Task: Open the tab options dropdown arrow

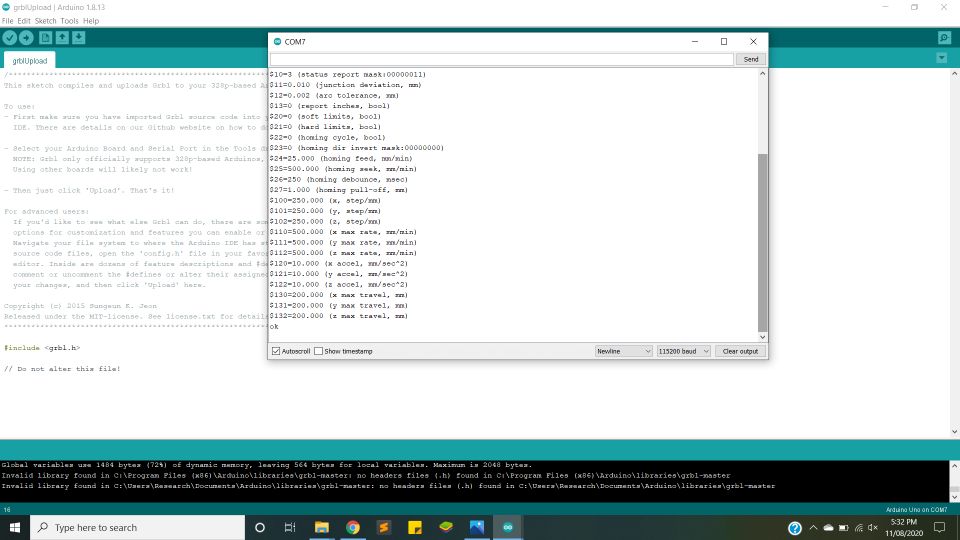Action: [x=942, y=58]
